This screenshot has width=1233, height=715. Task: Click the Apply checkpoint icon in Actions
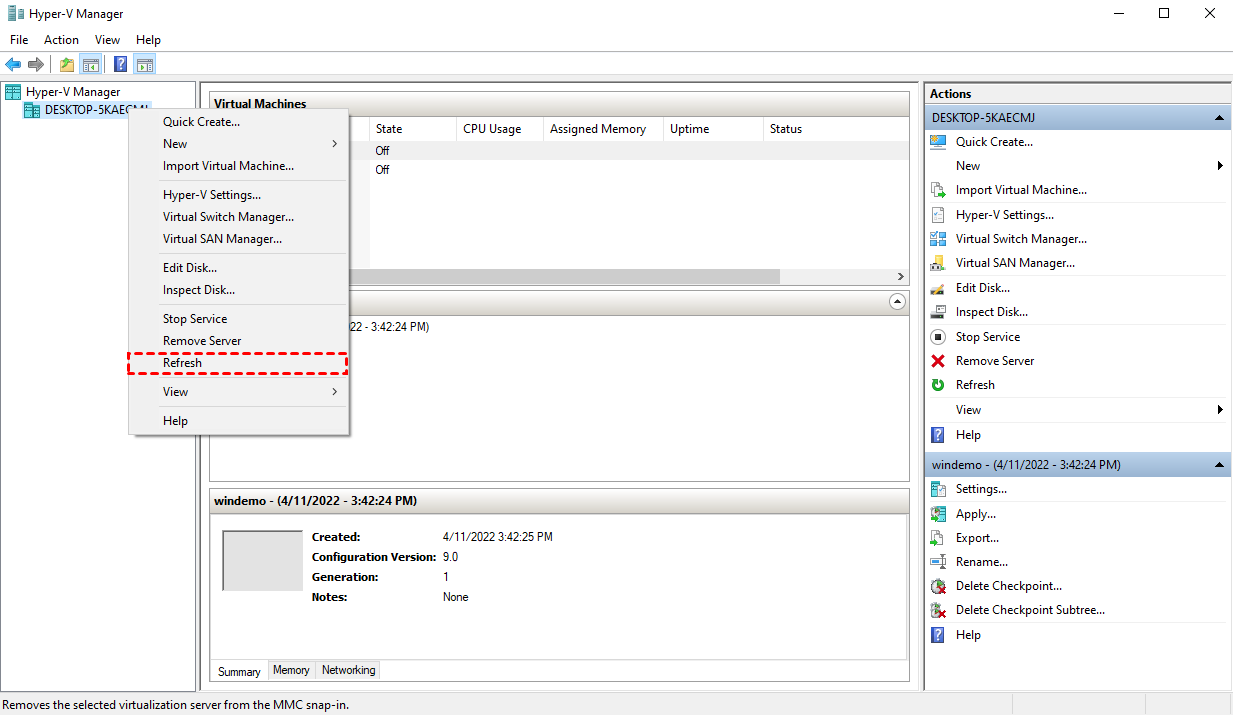point(938,514)
